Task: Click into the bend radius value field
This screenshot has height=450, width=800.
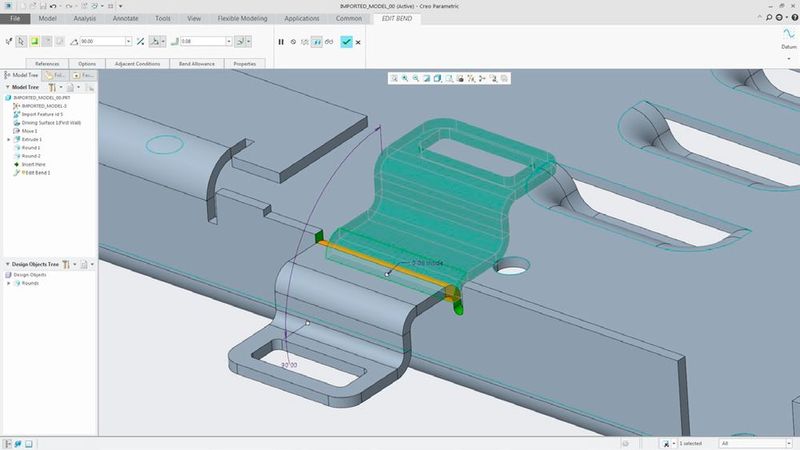Action: pos(203,41)
